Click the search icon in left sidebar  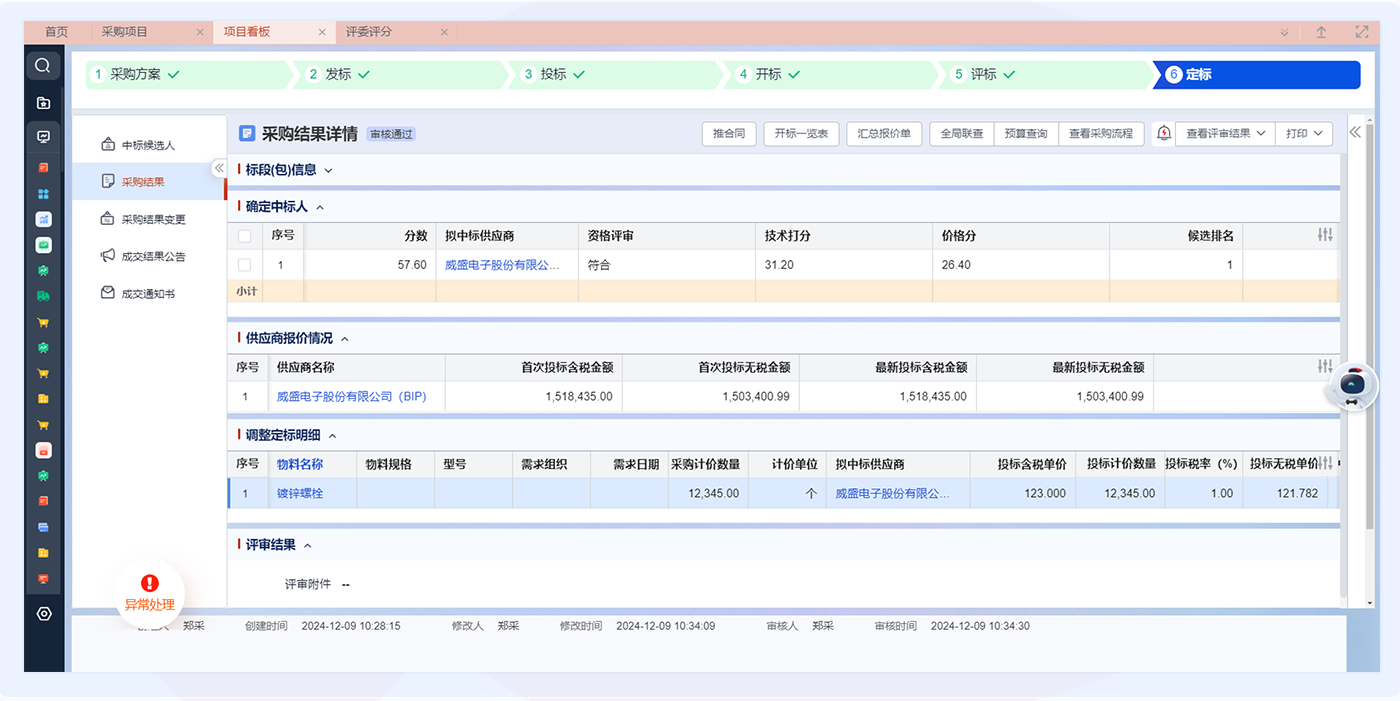click(43, 66)
